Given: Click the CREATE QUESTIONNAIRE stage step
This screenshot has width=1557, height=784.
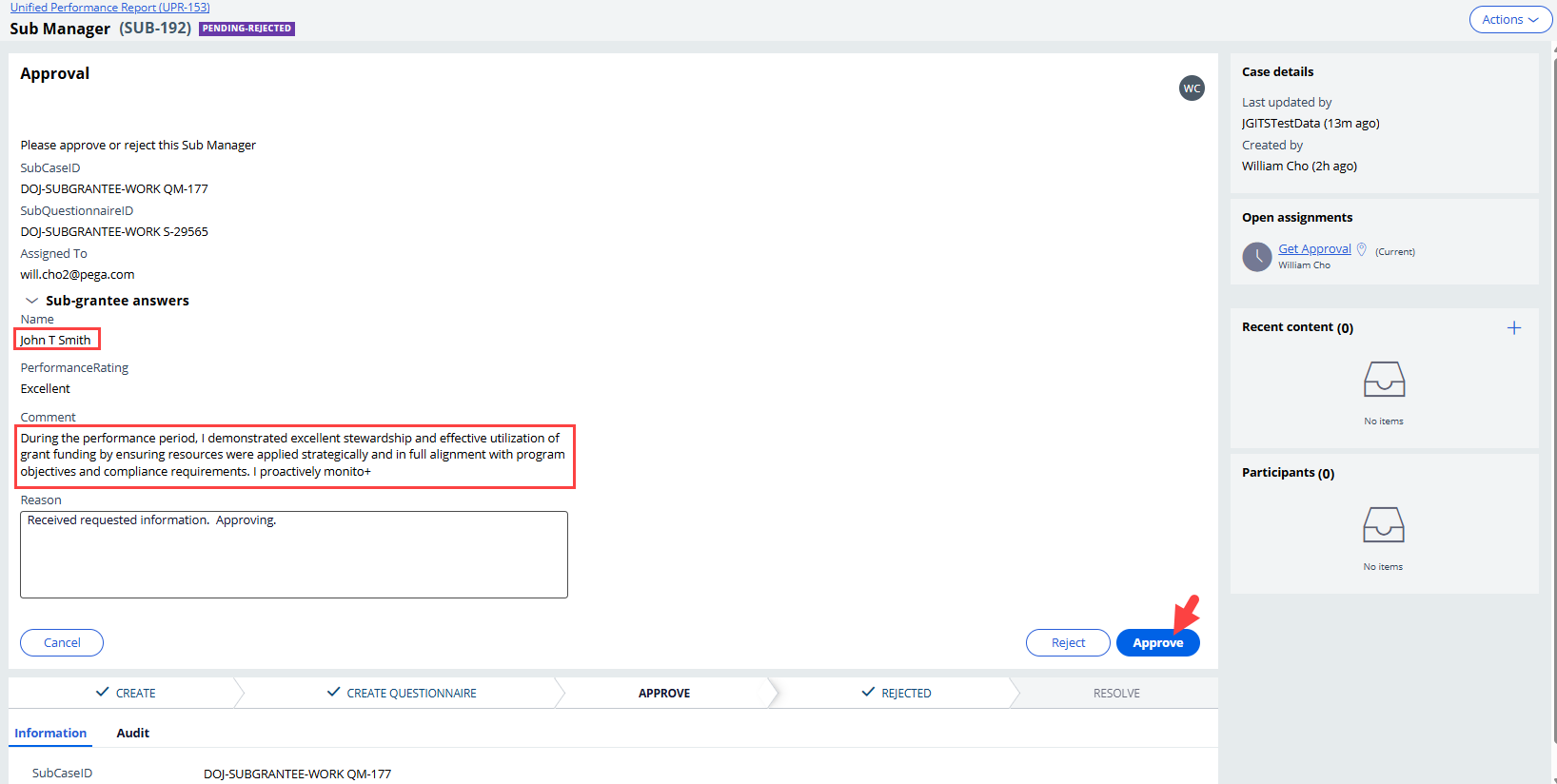Looking at the screenshot, I should [x=411, y=694].
